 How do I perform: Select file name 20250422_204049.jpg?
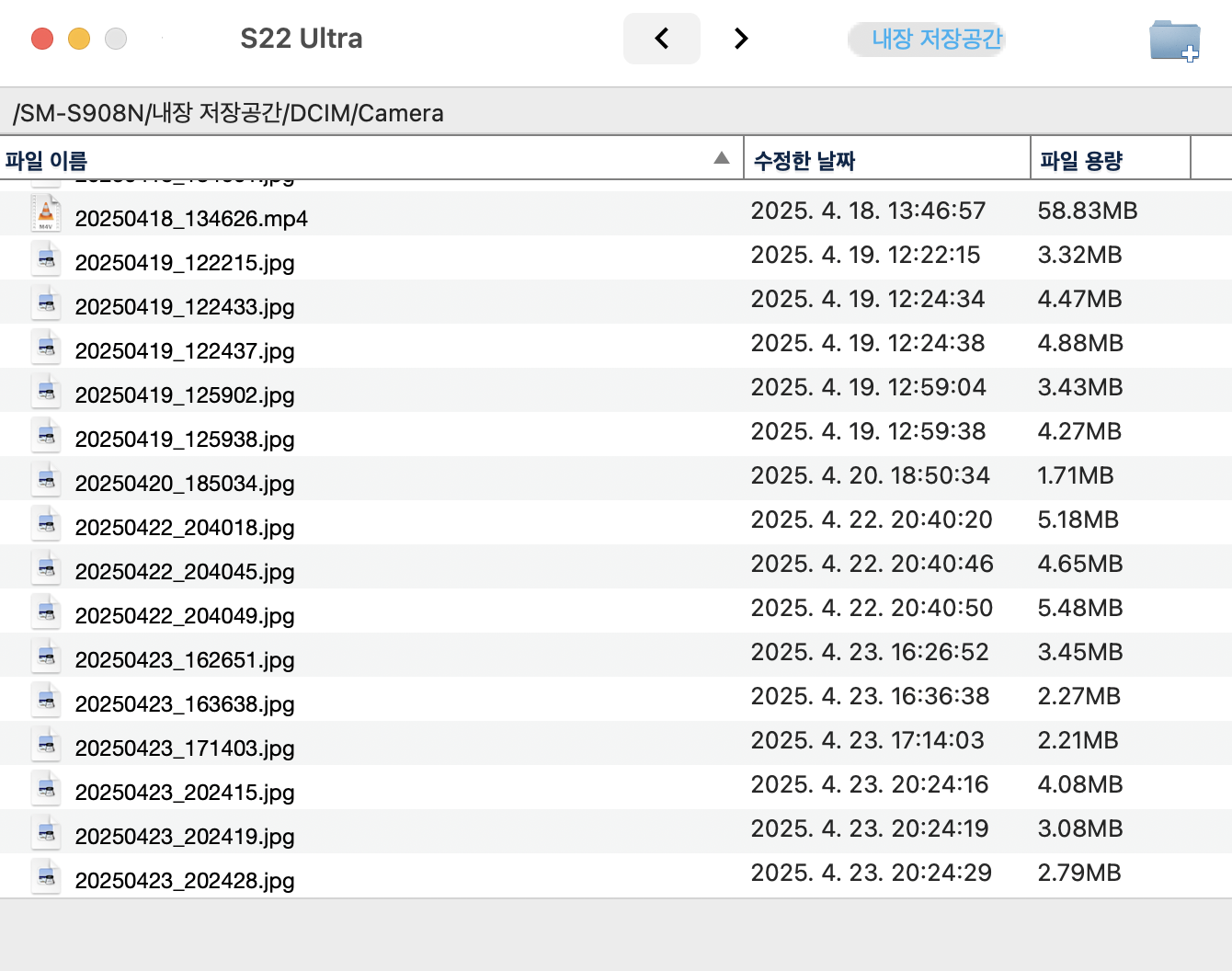185,616
